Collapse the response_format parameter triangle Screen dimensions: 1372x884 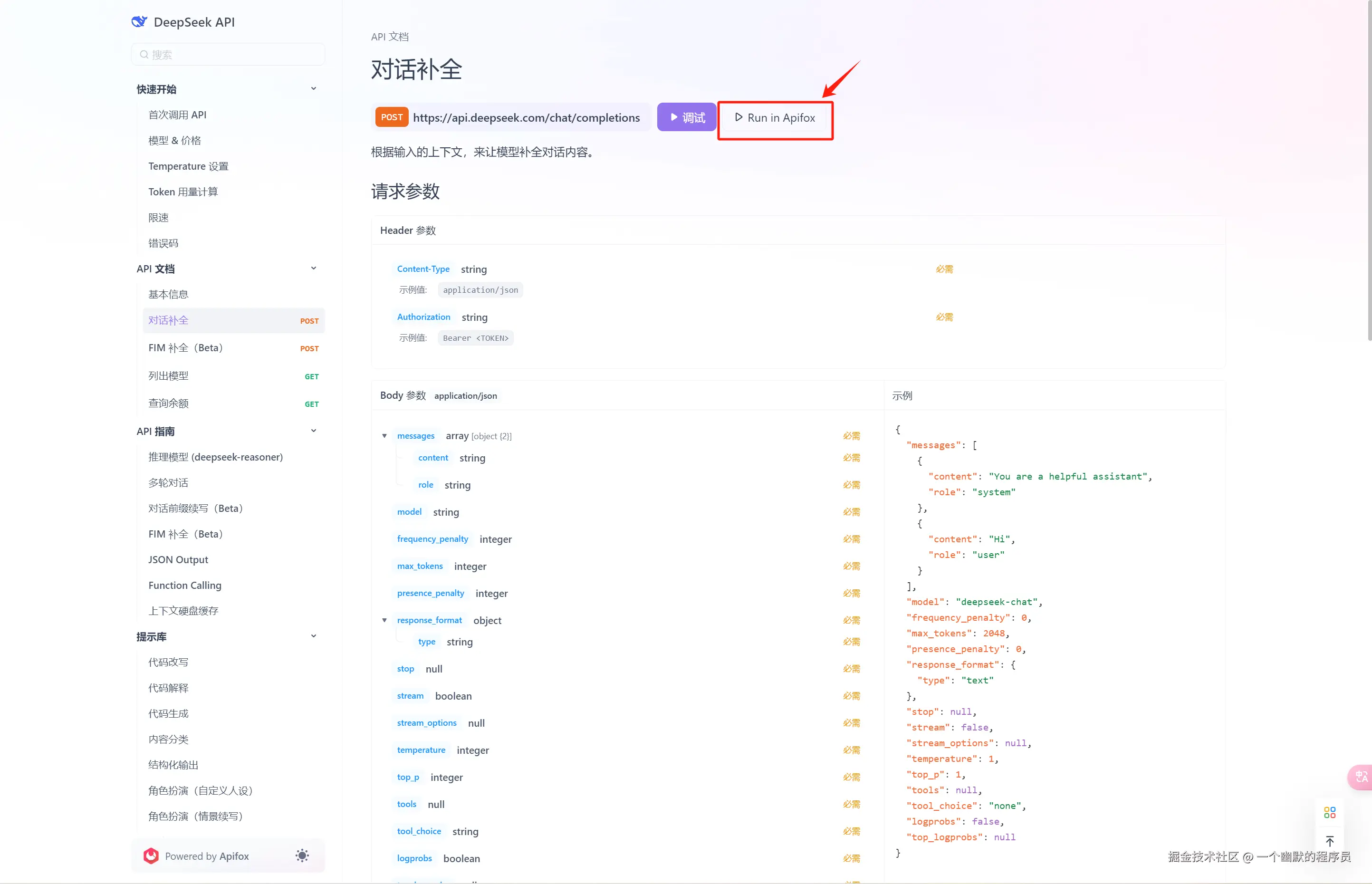click(384, 621)
